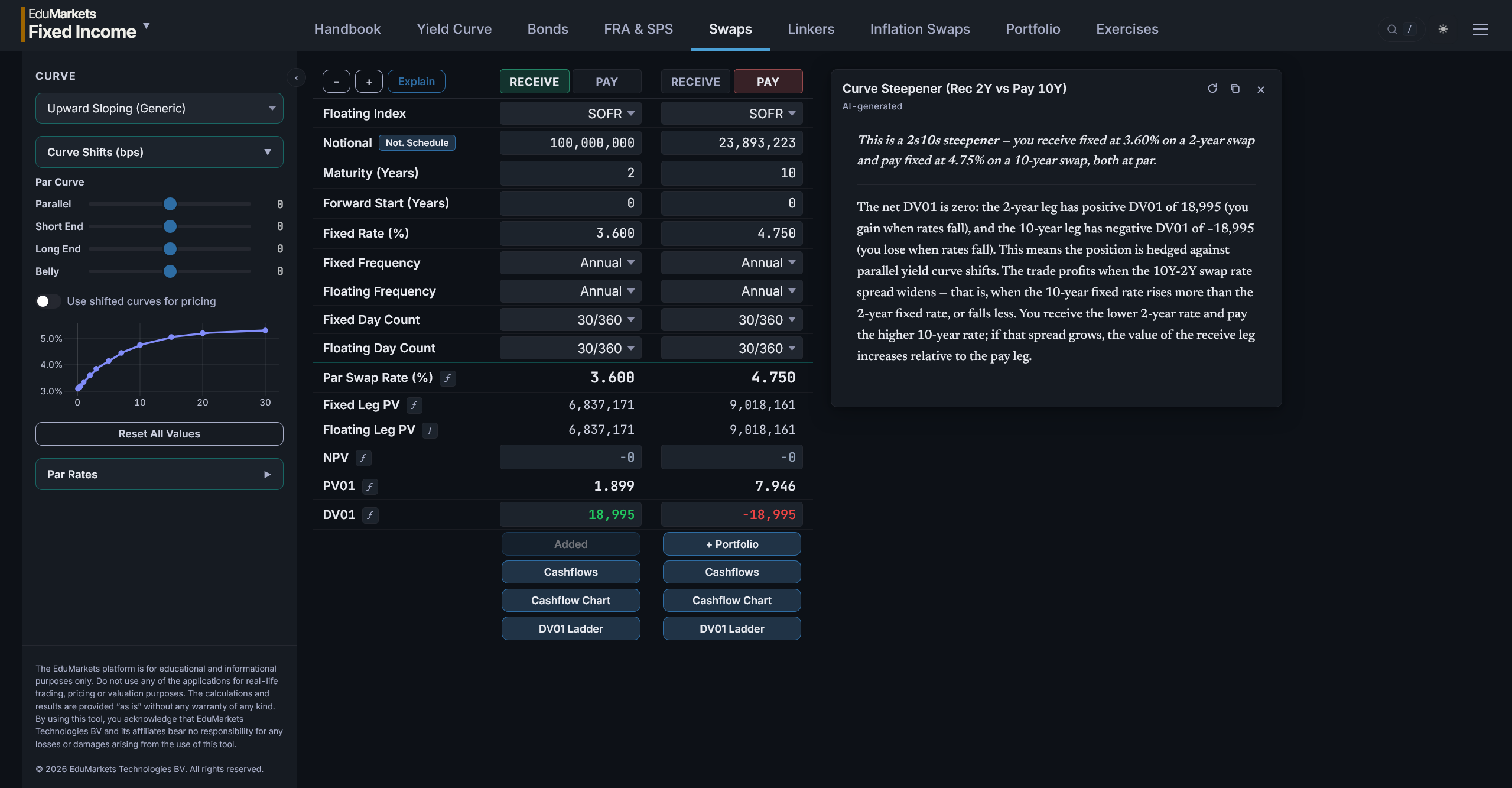The image size is (1512, 788).
Task: Open second swap Floating Day Count dropdown
Action: point(731,348)
